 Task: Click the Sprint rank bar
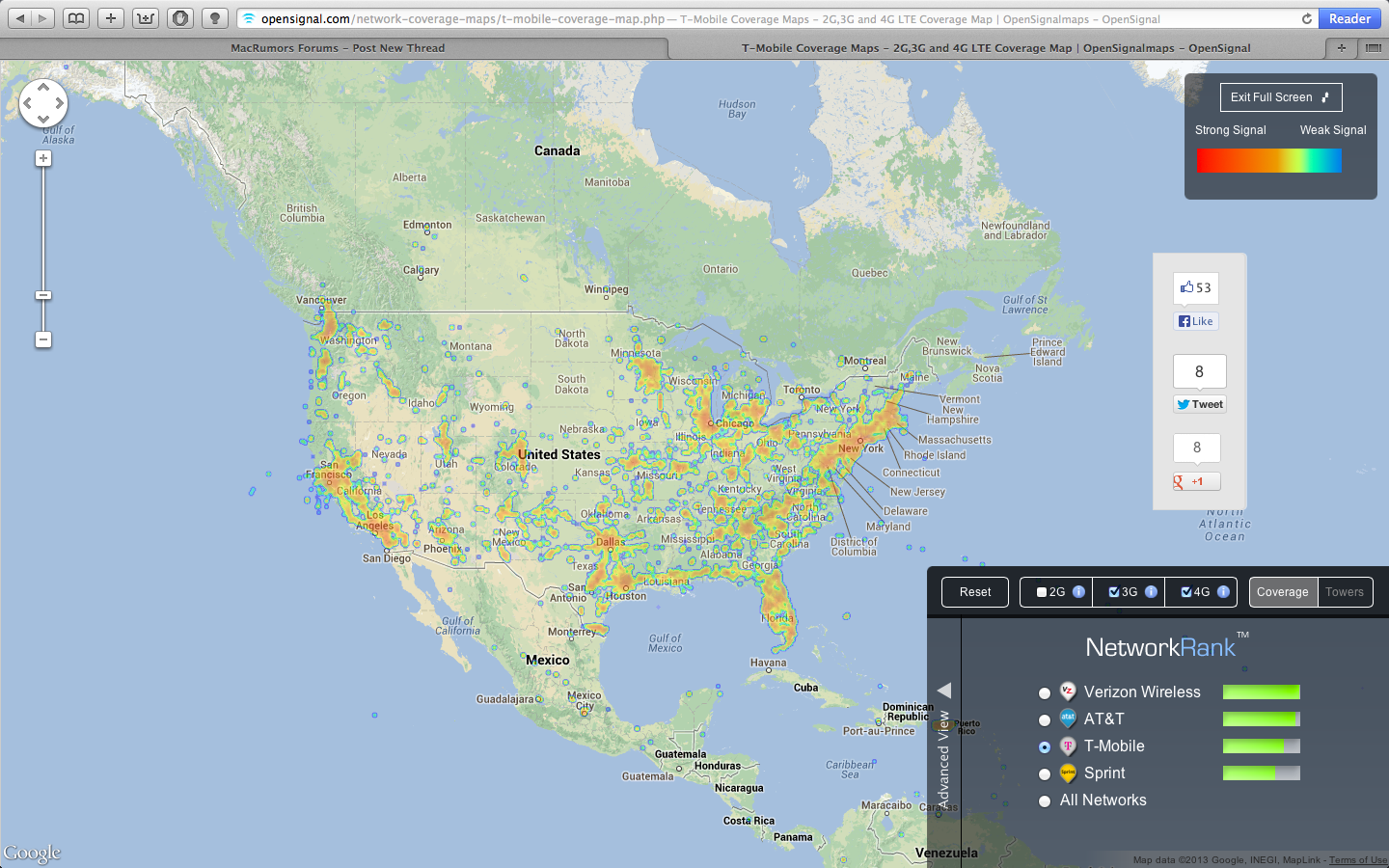(x=1262, y=773)
